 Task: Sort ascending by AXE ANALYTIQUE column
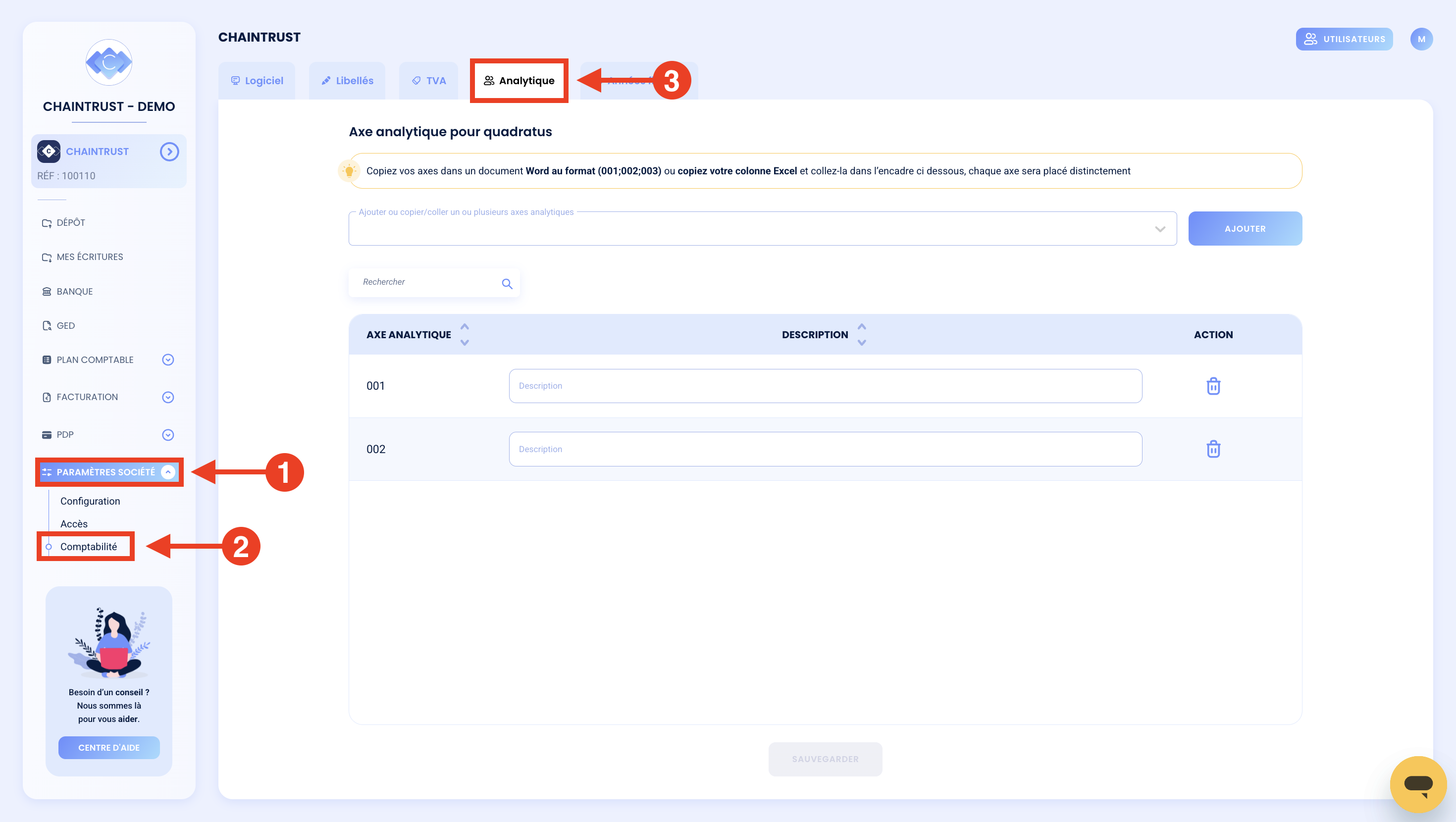click(465, 327)
